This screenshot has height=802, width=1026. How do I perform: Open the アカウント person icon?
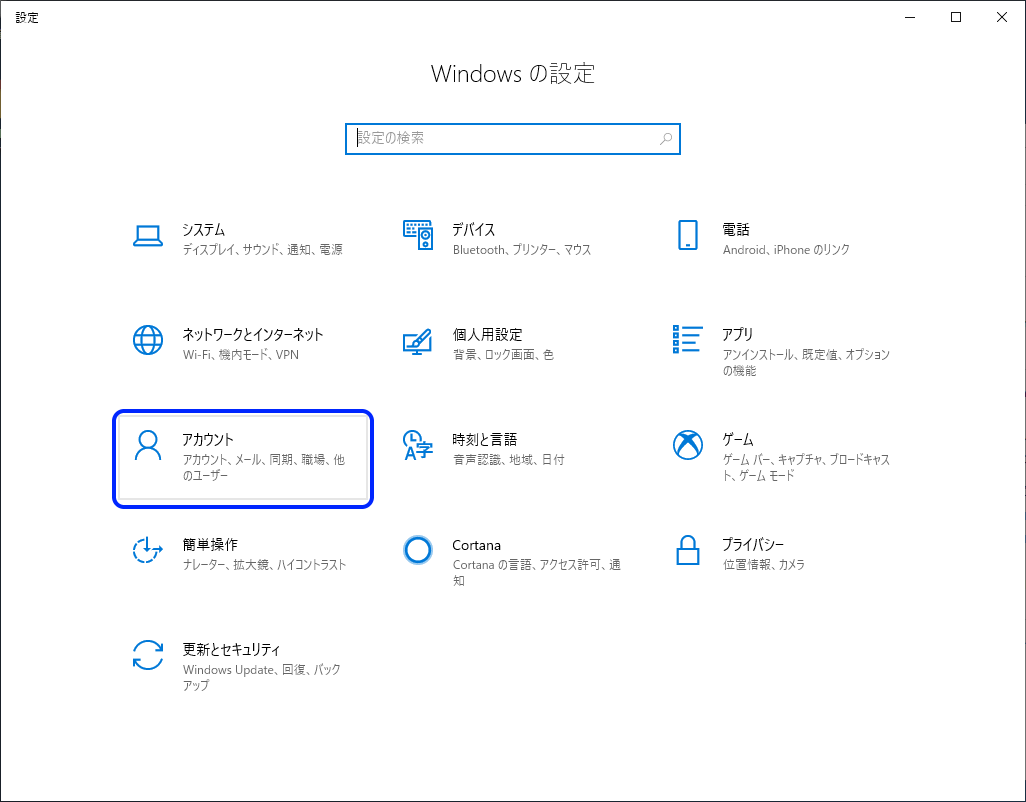pyautogui.click(x=148, y=445)
